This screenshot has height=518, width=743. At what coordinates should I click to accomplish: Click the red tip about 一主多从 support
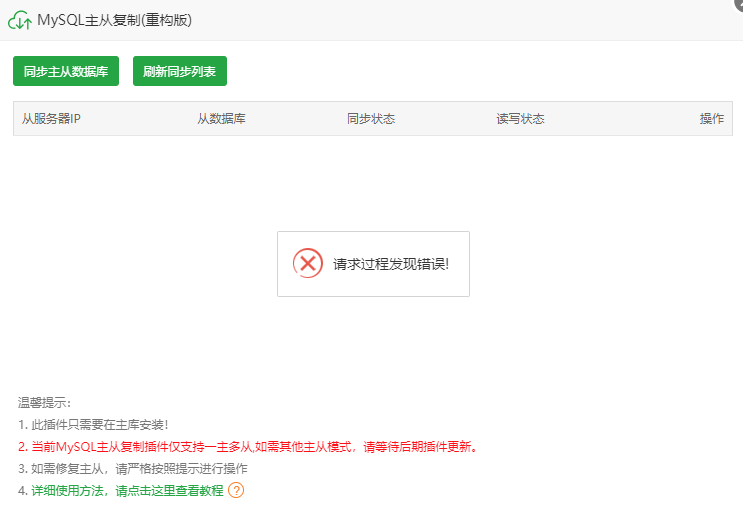(247, 446)
